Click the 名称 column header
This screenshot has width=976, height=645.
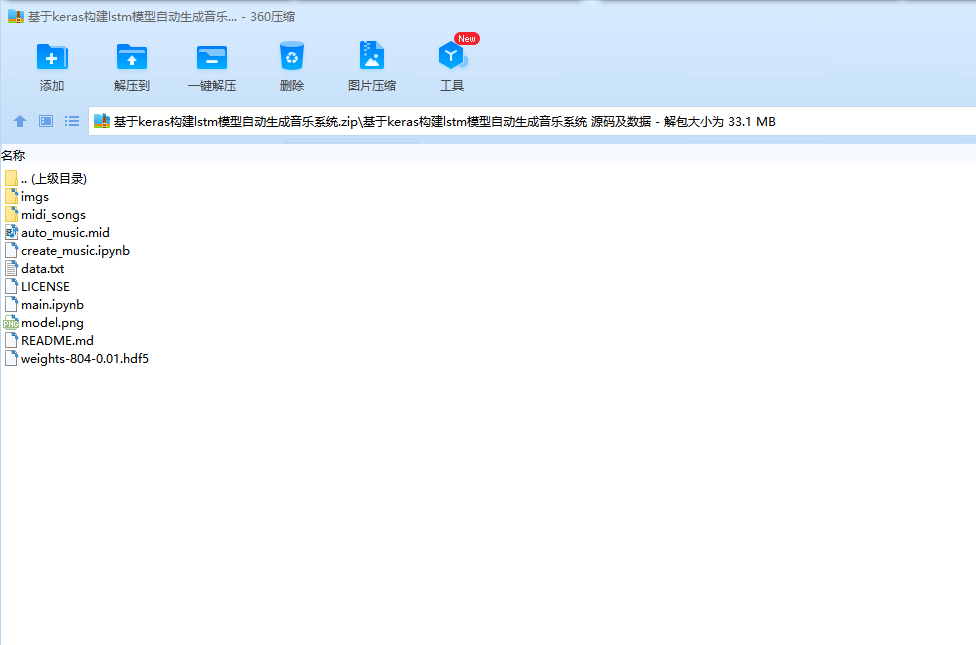(13, 156)
